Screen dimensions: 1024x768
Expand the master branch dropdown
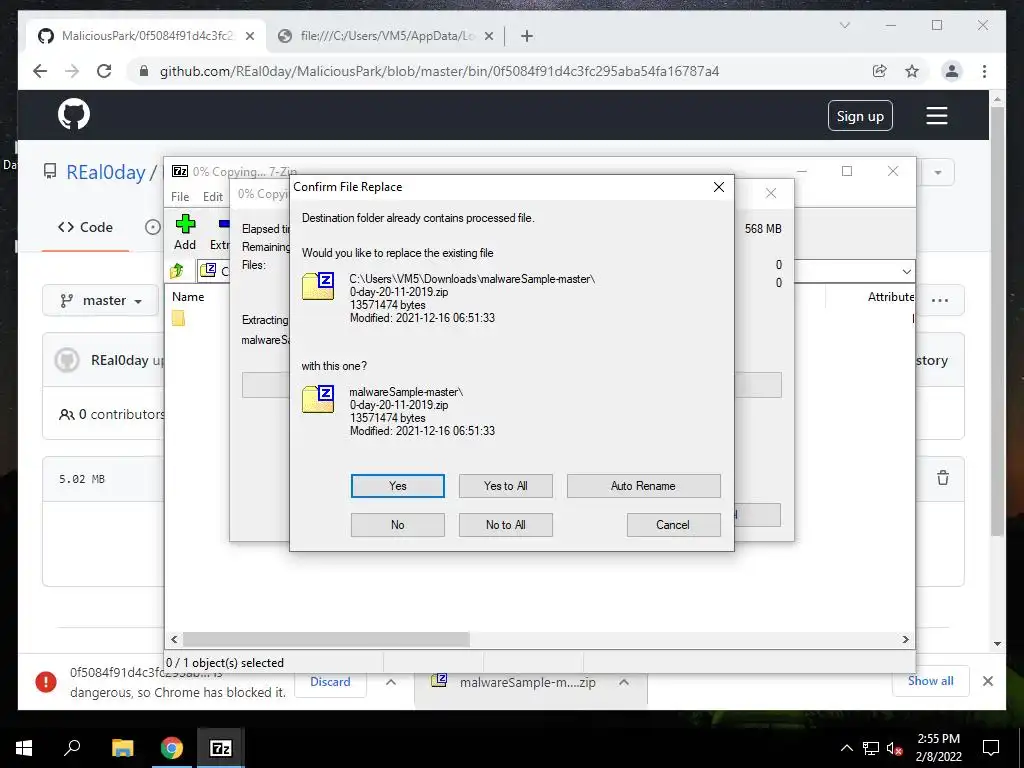(x=101, y=300)
